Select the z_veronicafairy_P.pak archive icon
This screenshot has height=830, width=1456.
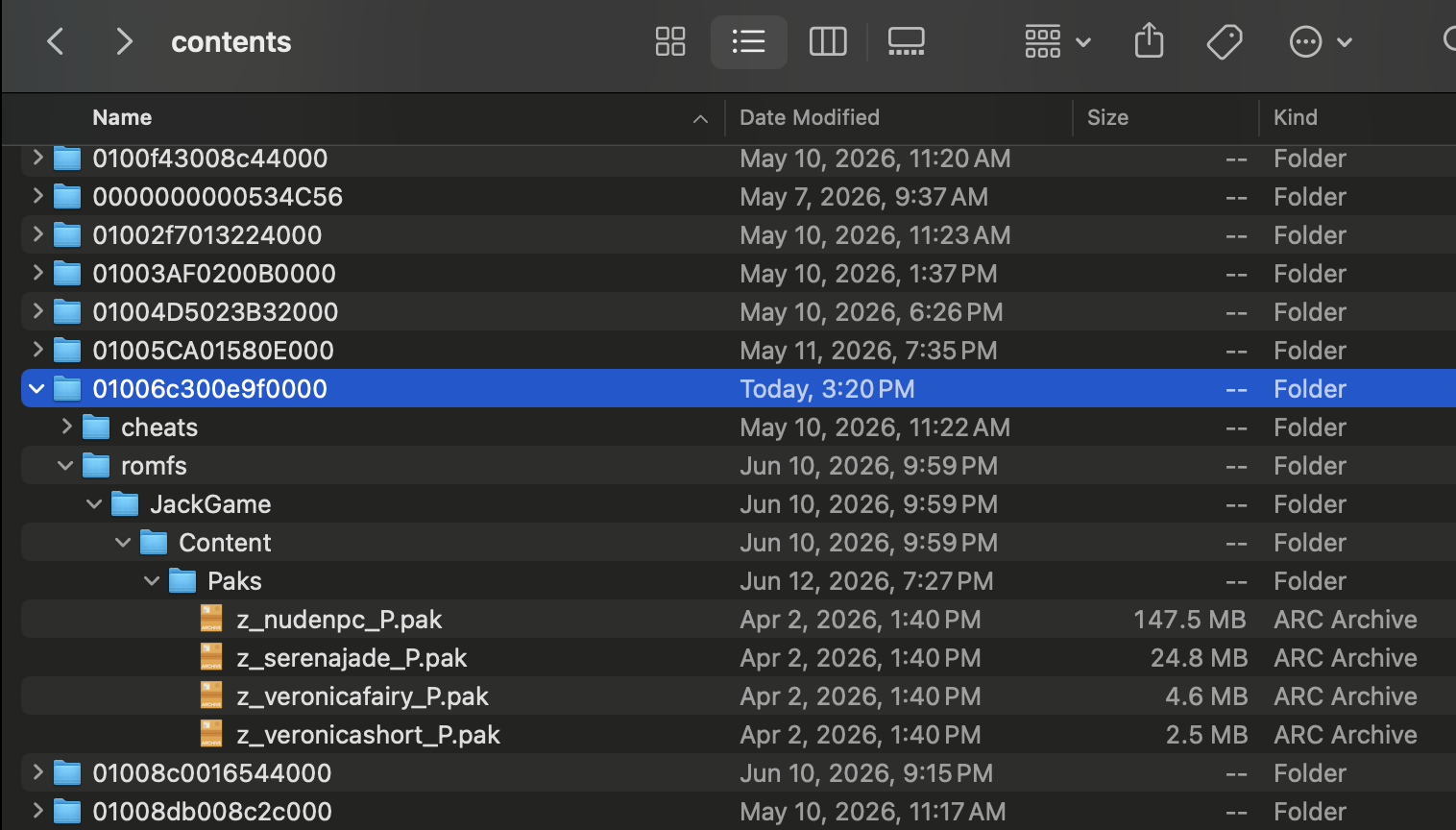tap(211, 696)
